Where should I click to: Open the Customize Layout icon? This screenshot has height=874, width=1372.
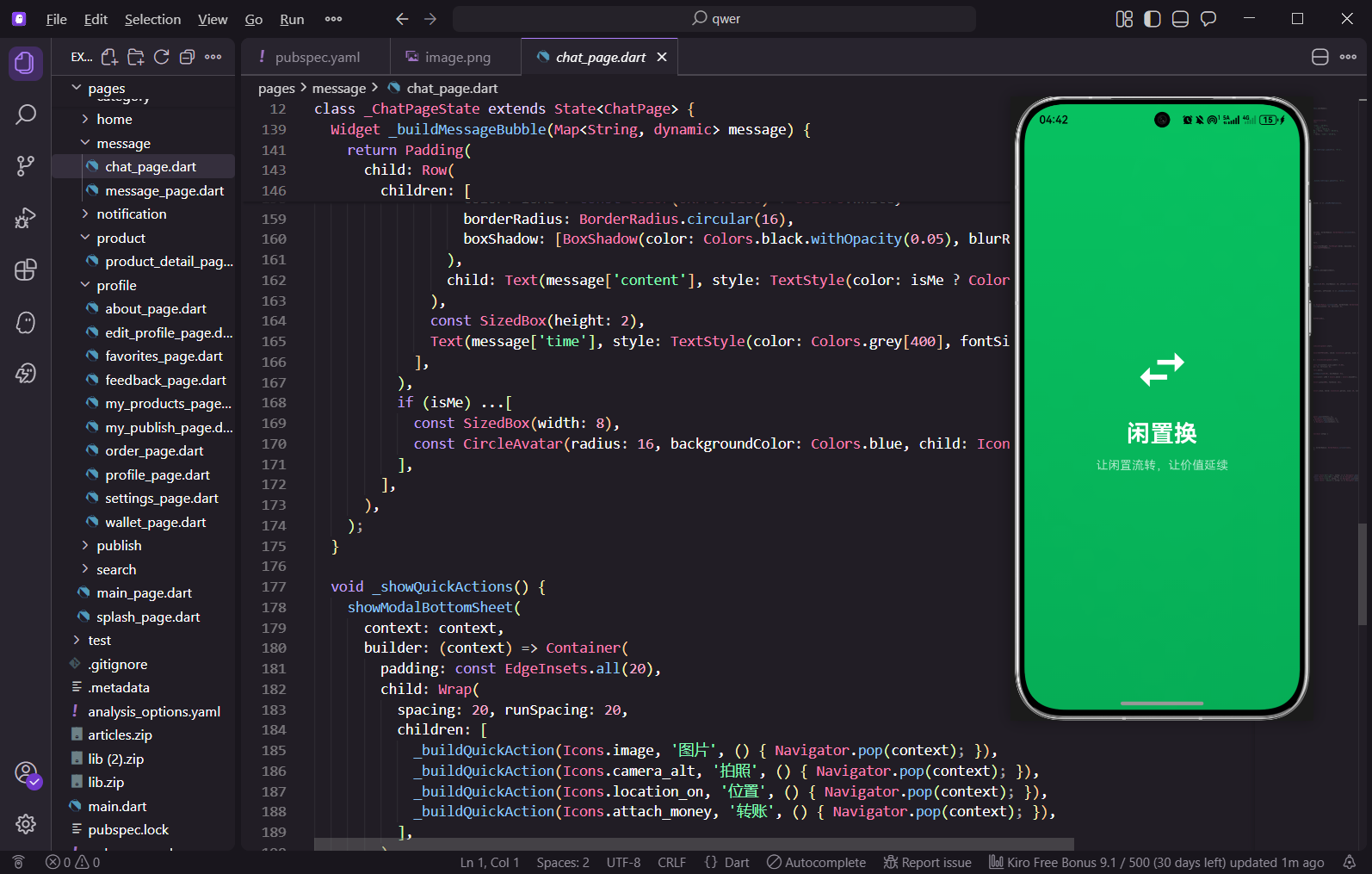(x=1124, y=19)
